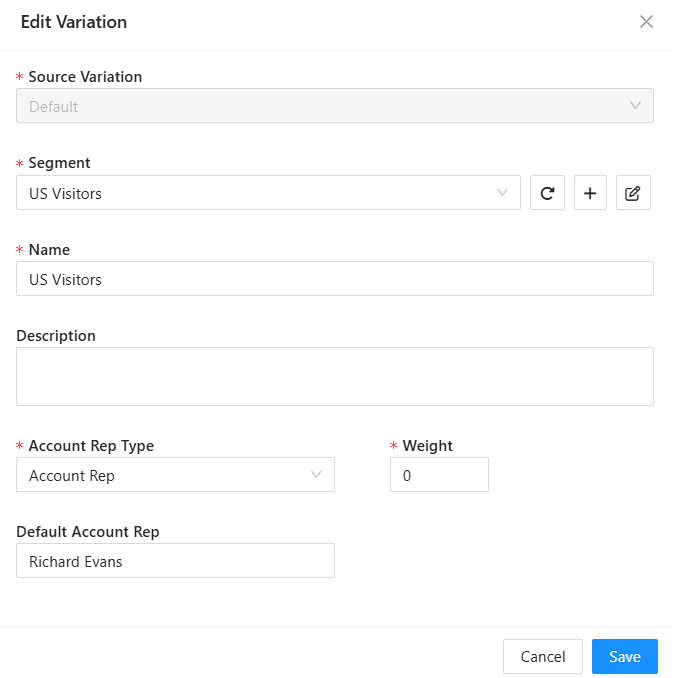Click the Name input field
This screenshot has width=676, height=678.
tap(335, 279)
